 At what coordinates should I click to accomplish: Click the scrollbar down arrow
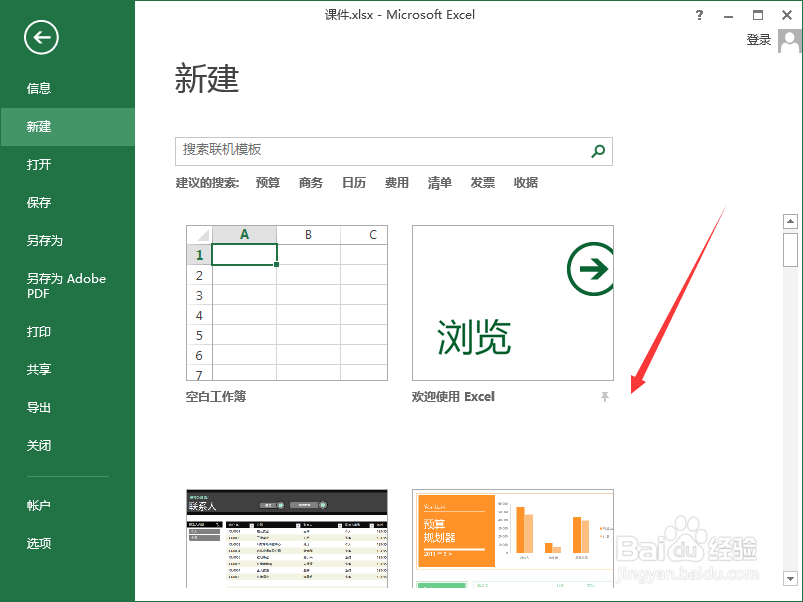tap(790, 578)
